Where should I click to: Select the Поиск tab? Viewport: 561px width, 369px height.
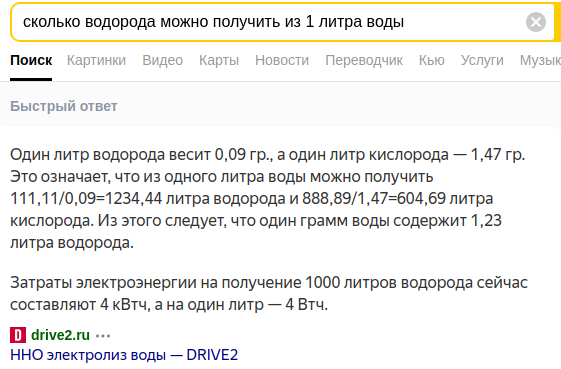31,60
